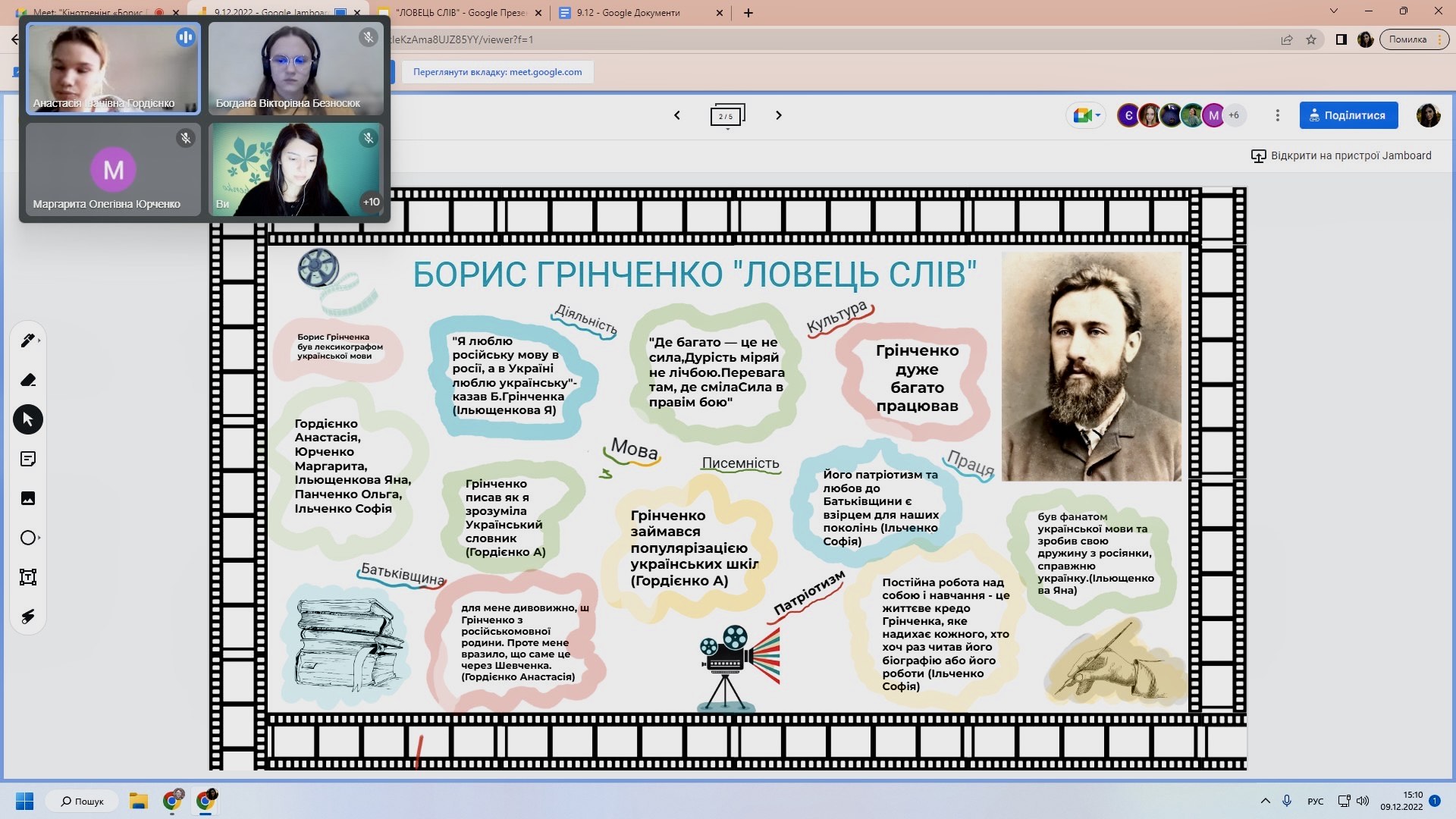This screenshot has height=819, width=1456.
Task: Bookmark this page with star icon
Action: pyautogui.click(x=1311, y=39)
